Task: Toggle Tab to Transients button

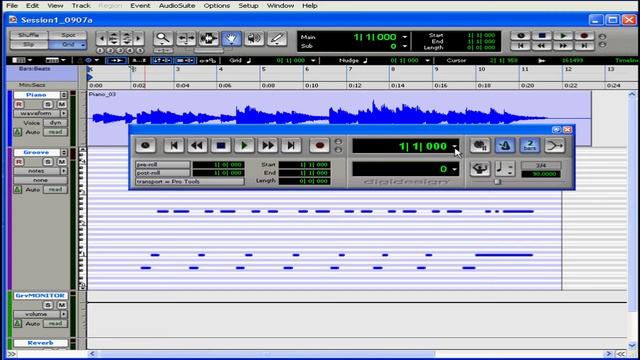Action: pos(116,60)
